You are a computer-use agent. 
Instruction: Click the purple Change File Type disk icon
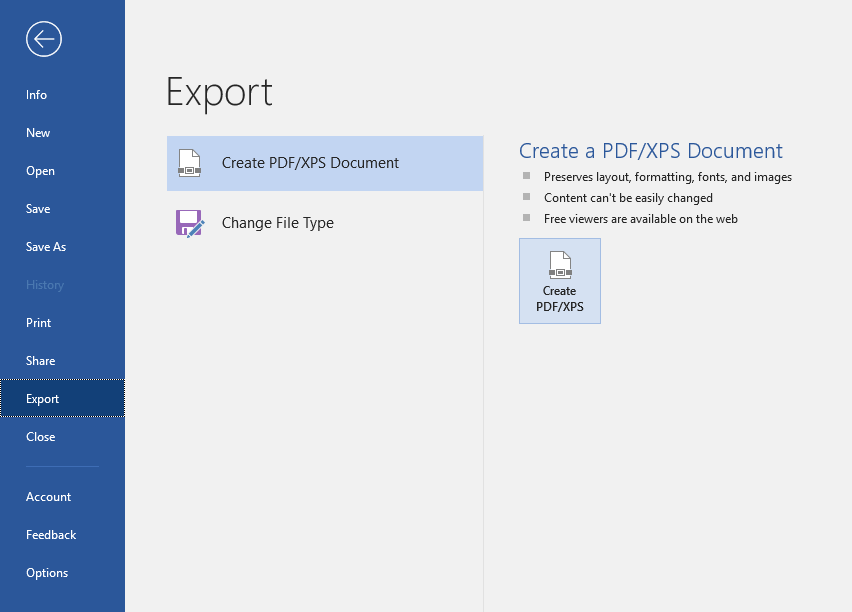pos(189,223)
